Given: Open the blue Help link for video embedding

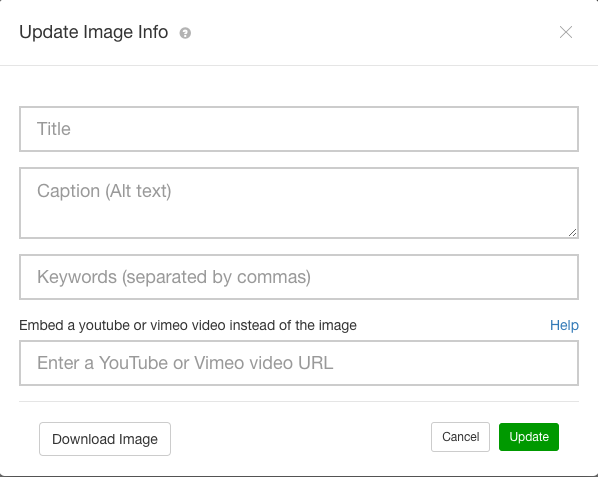Looking at the screenshot, I should tap(564, 325).
